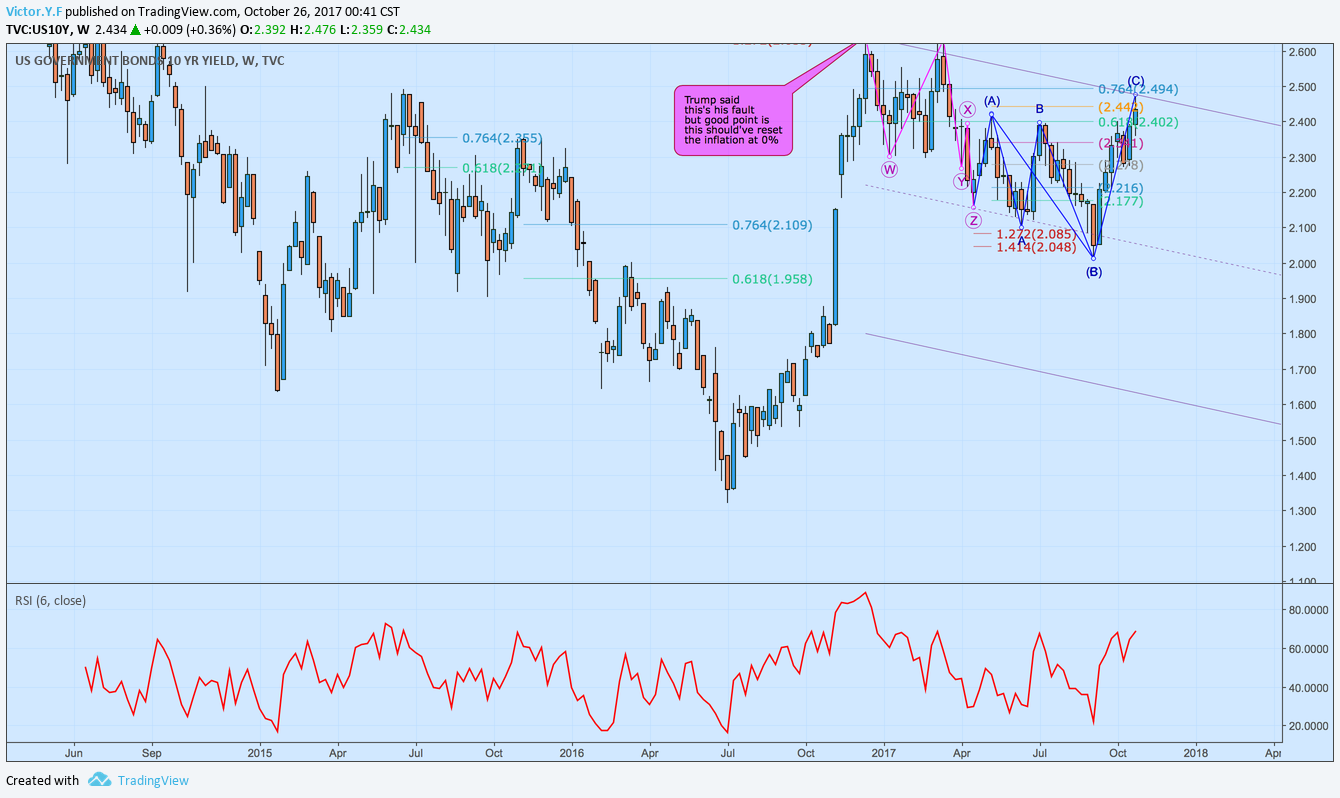Click the Sep time axis label
This screenshot has height=798, width=1340.
[151, 751]
